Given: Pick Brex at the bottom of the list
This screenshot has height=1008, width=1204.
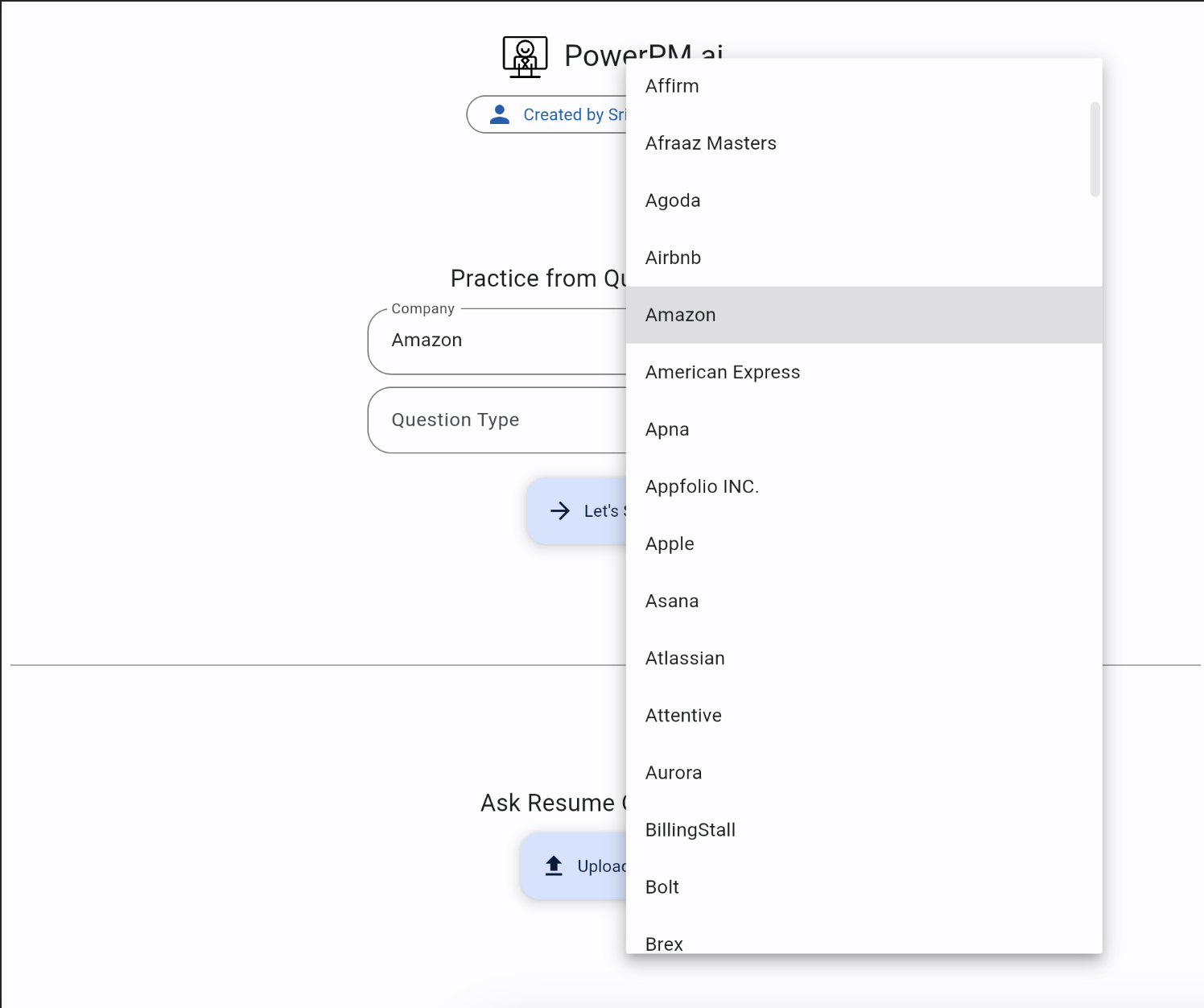Looking at the screenshot, I should (x=864, y=935).
